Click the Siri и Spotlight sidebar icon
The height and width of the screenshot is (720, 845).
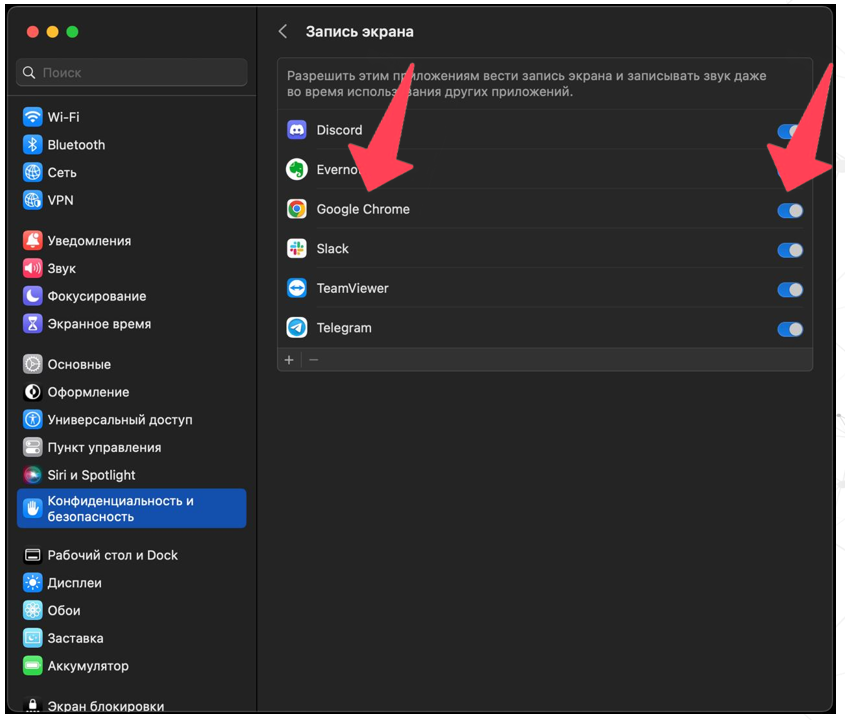[x=33, y=475]
